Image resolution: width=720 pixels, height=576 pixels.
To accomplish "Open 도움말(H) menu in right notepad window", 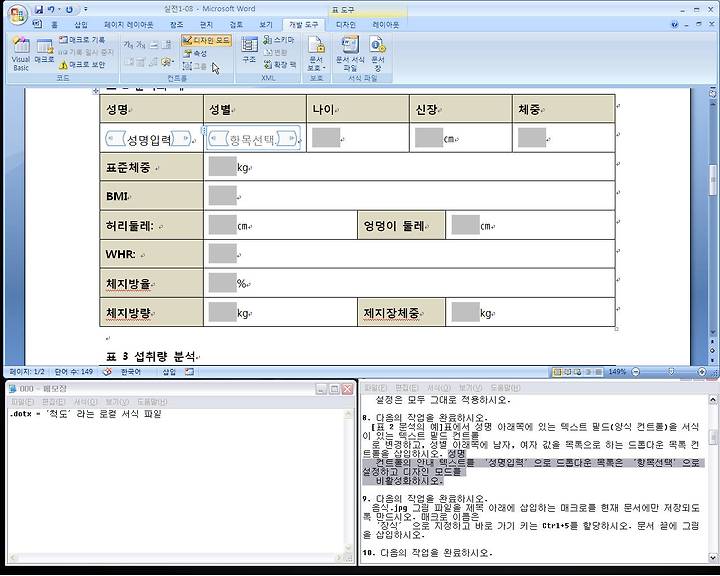I will click(x=505, y=388).
